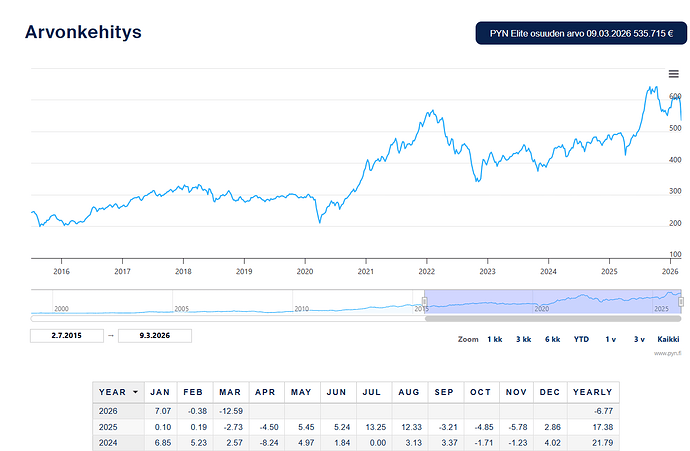
Task: Click the YEAR column sort arrow
Action: [135, 392]
